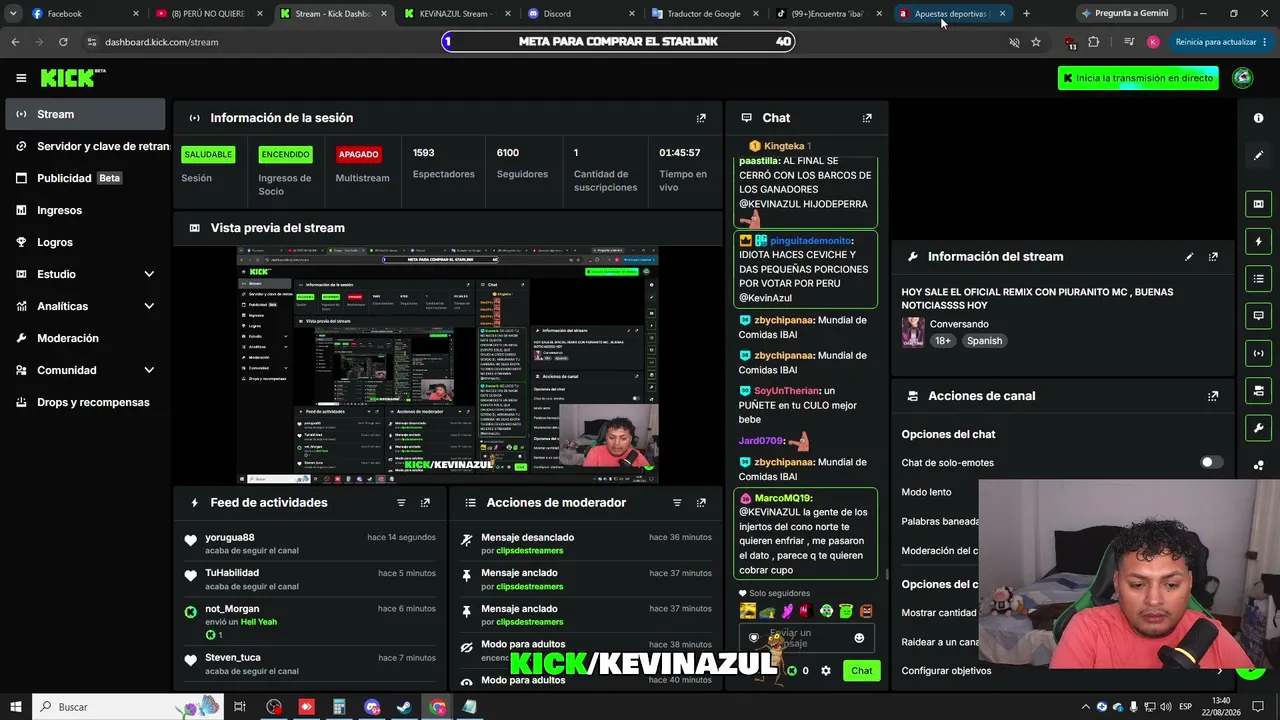Open Feed de actividades filter options
Image resolution: width=1280 pixels, height=720 pixels.
[x=401, y=503]
